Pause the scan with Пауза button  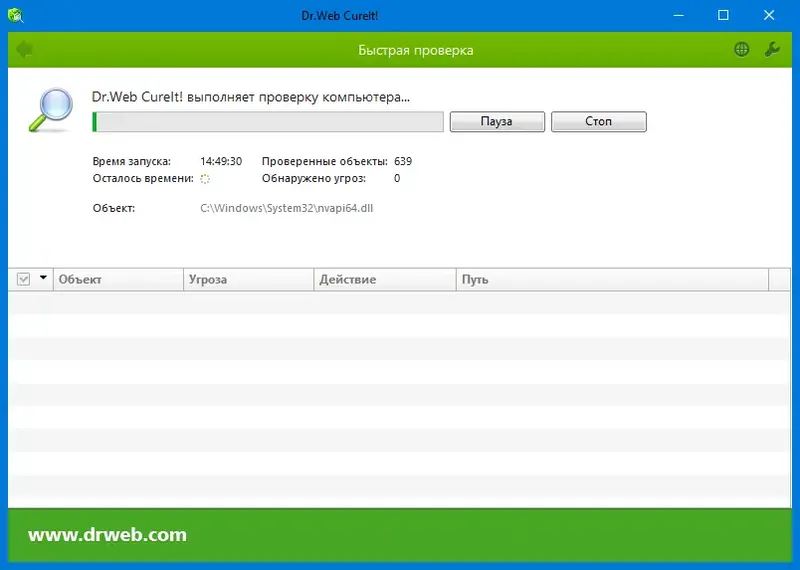click(x=497, y=121)
